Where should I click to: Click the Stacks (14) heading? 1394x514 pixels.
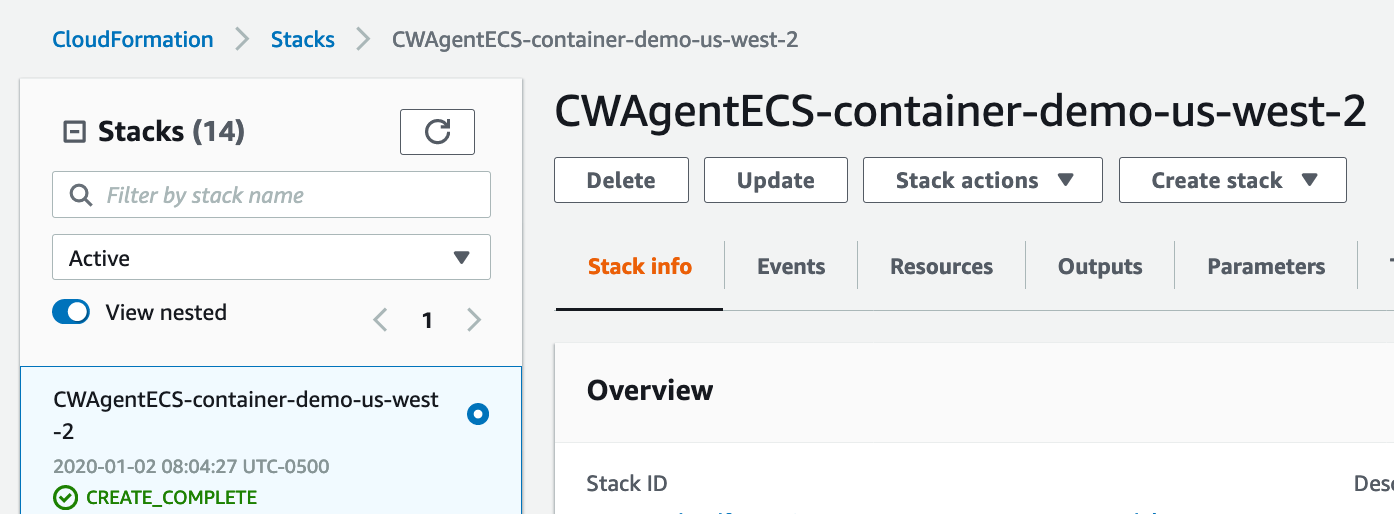click(x=171, y=131)
